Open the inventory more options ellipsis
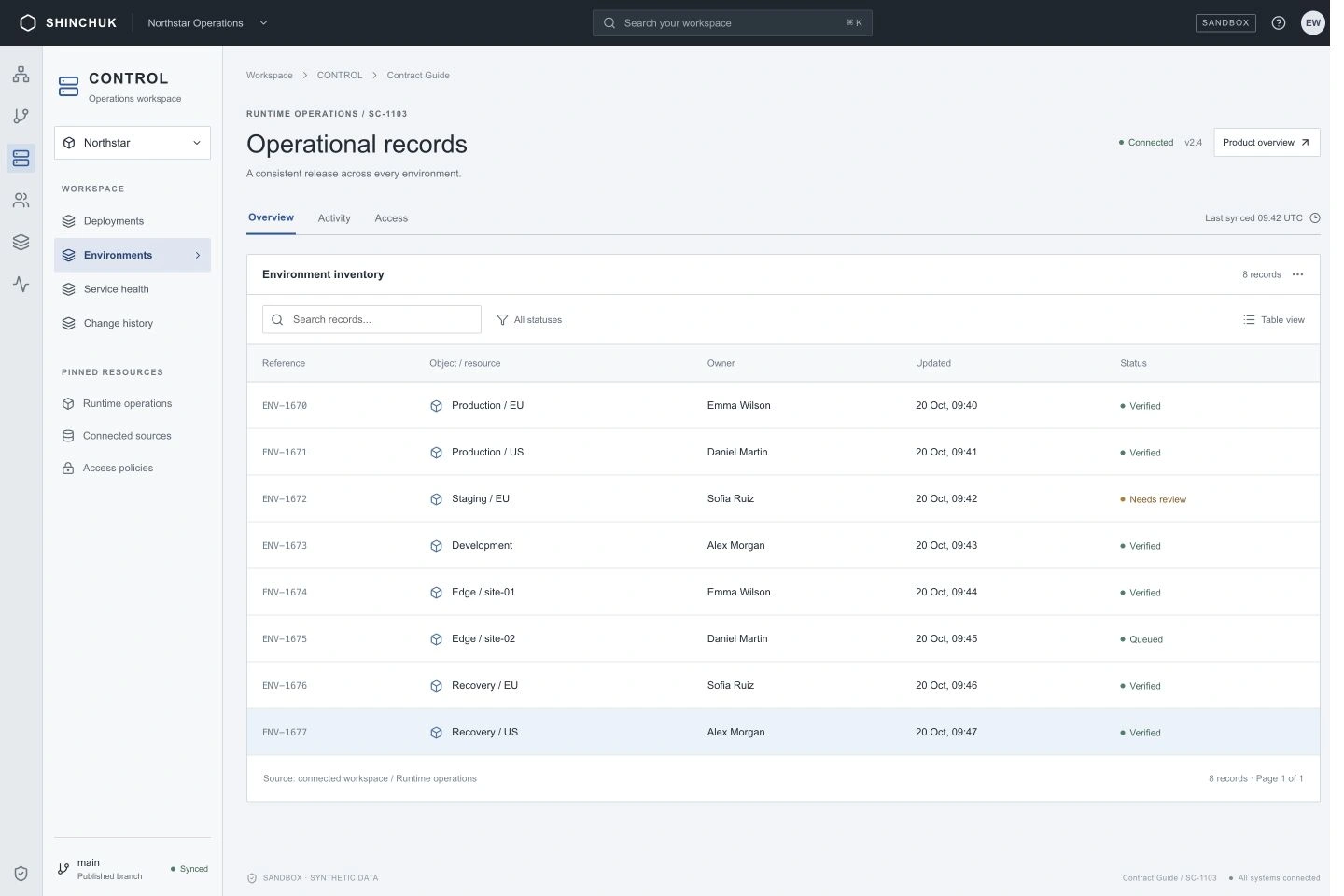 point(1297,274)
